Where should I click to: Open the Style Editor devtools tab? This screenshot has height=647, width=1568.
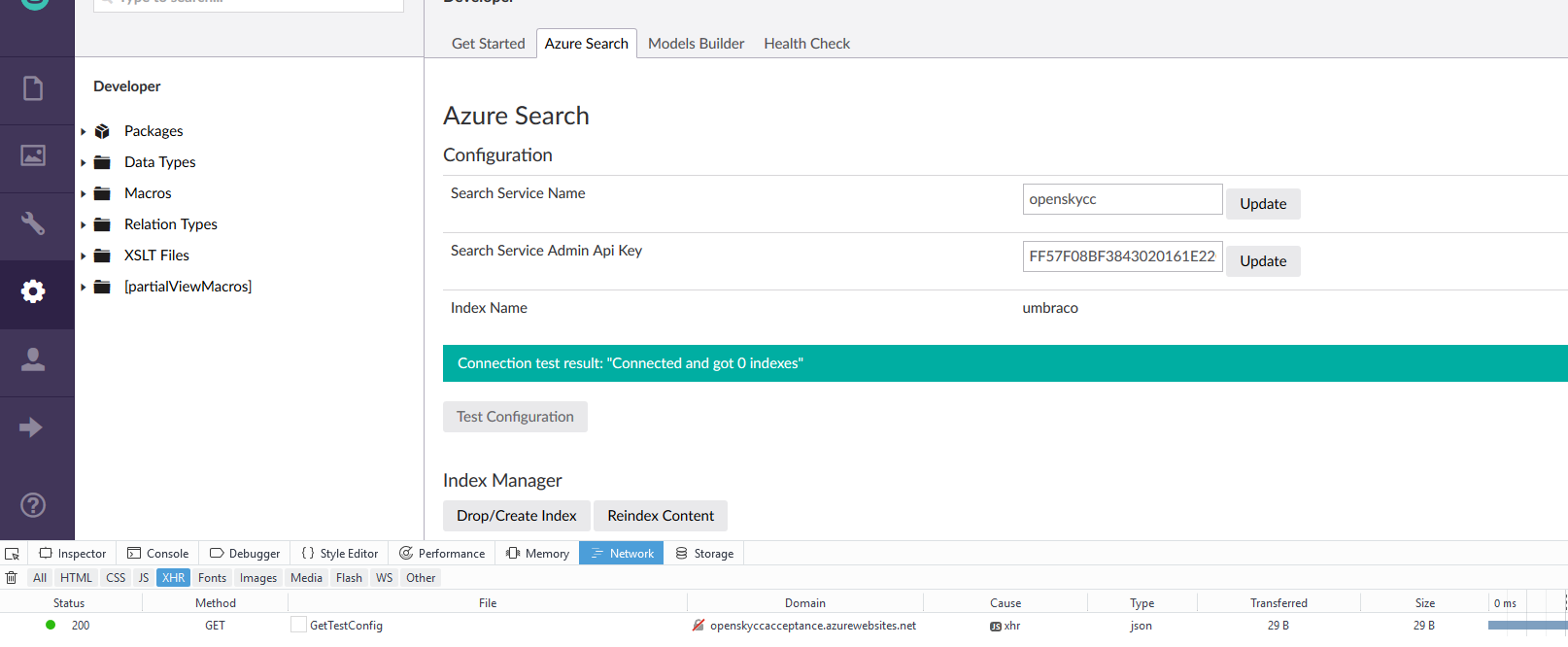340,554
